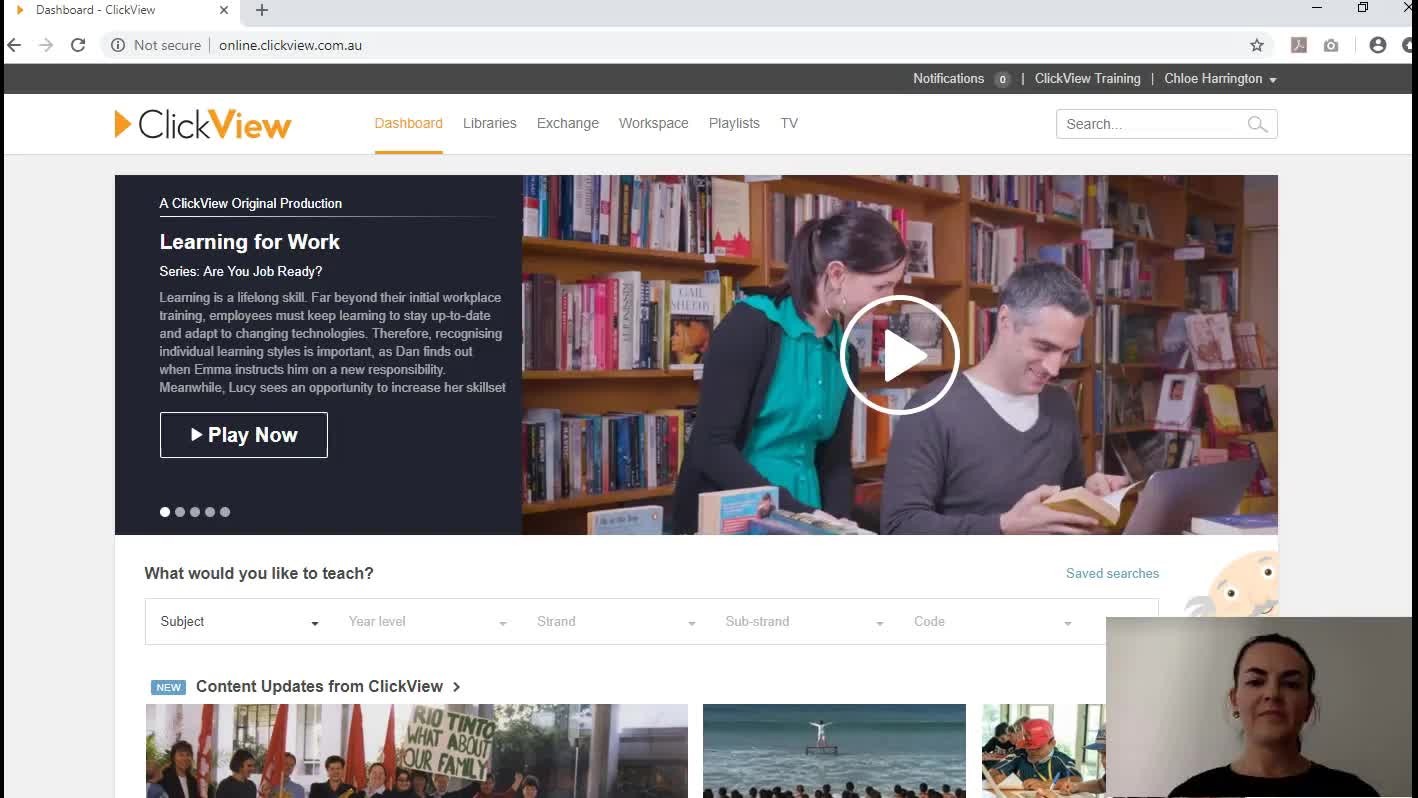Viewport: 1418px width, 798px height.
Task: Open a new browser tab
Action: (x=262, y=10)
